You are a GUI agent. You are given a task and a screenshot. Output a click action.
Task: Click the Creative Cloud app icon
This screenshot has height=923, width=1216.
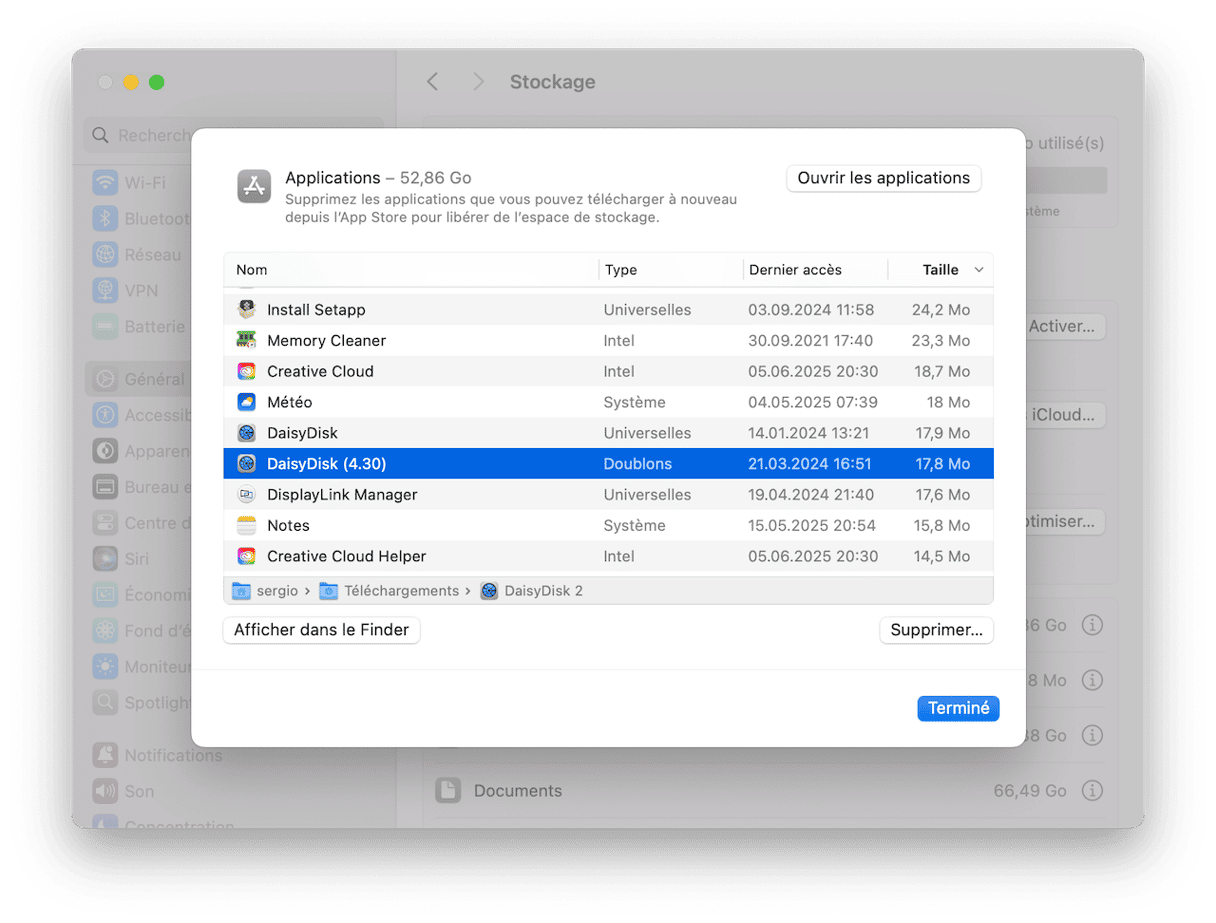(246, 371)
